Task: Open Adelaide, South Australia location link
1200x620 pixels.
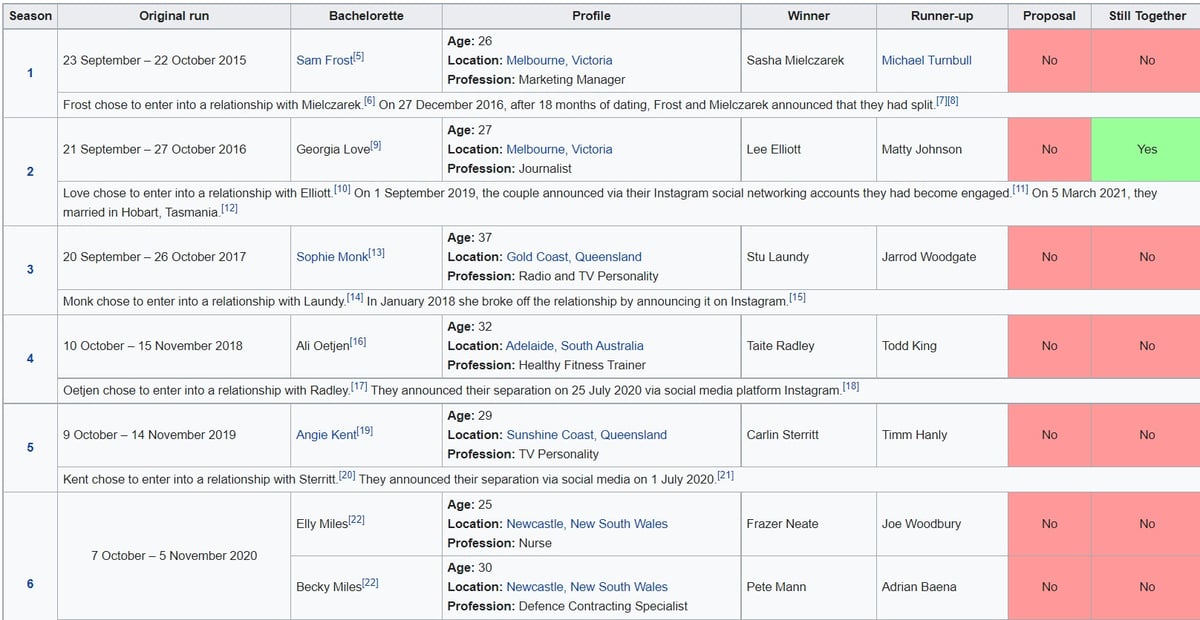Action: pyautogui.click(x=574, y=346)
